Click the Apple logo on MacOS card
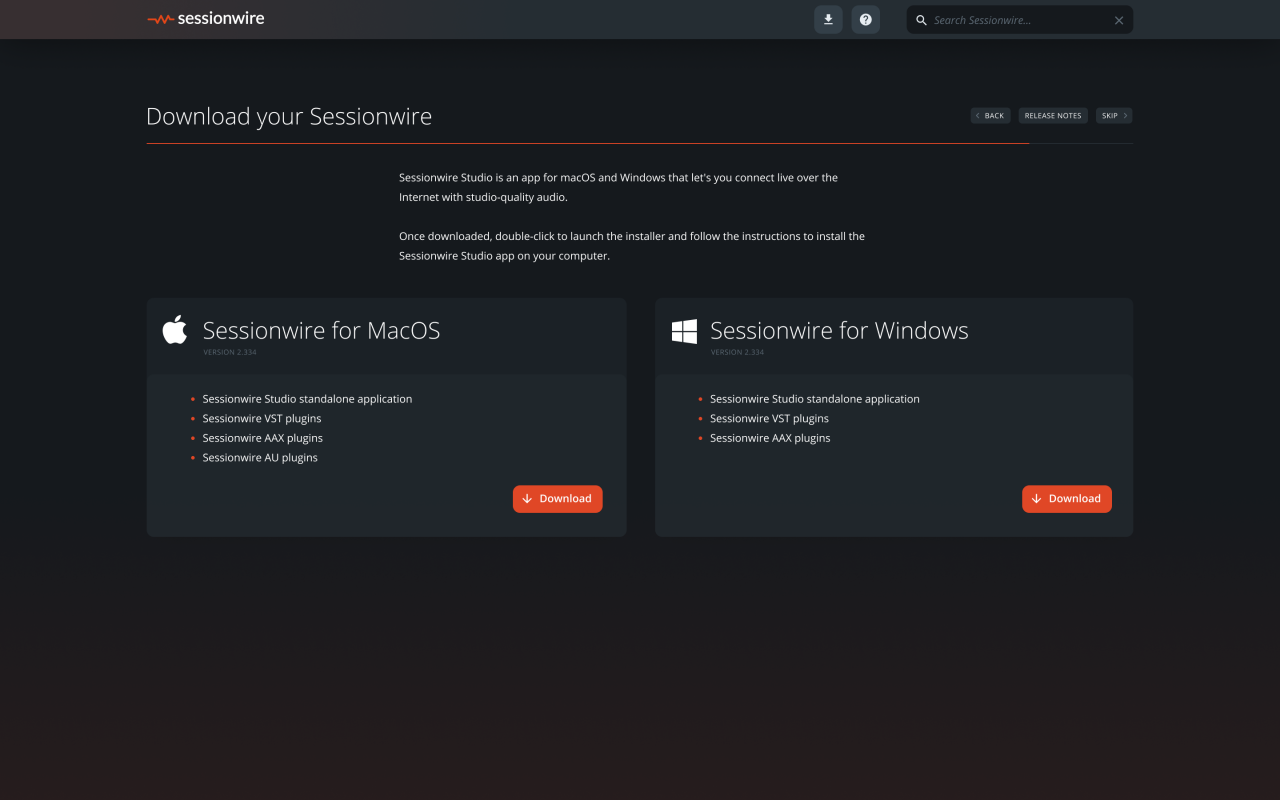 (175, 330)
